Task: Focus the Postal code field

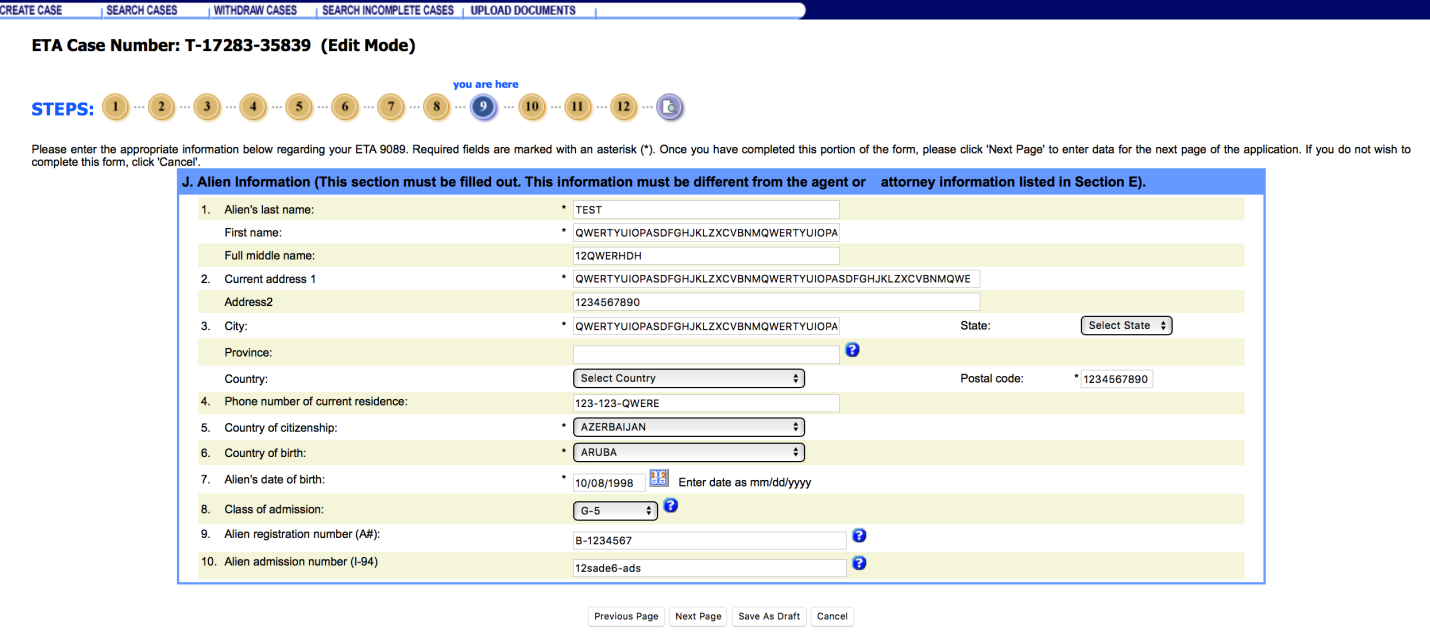Action: coord(1117,380)
